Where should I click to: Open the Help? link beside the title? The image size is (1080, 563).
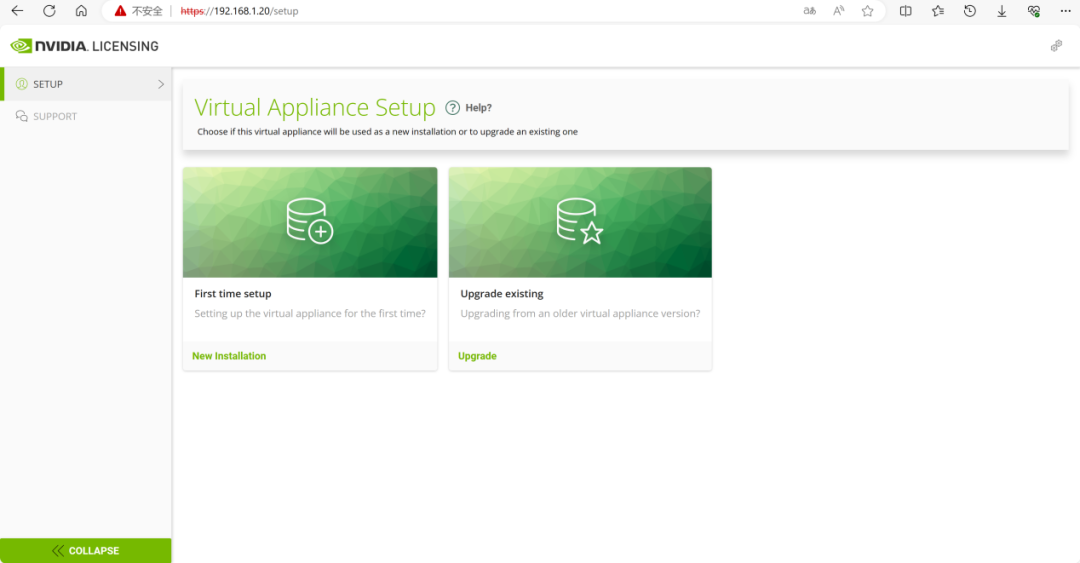click(x=479, y=108)
